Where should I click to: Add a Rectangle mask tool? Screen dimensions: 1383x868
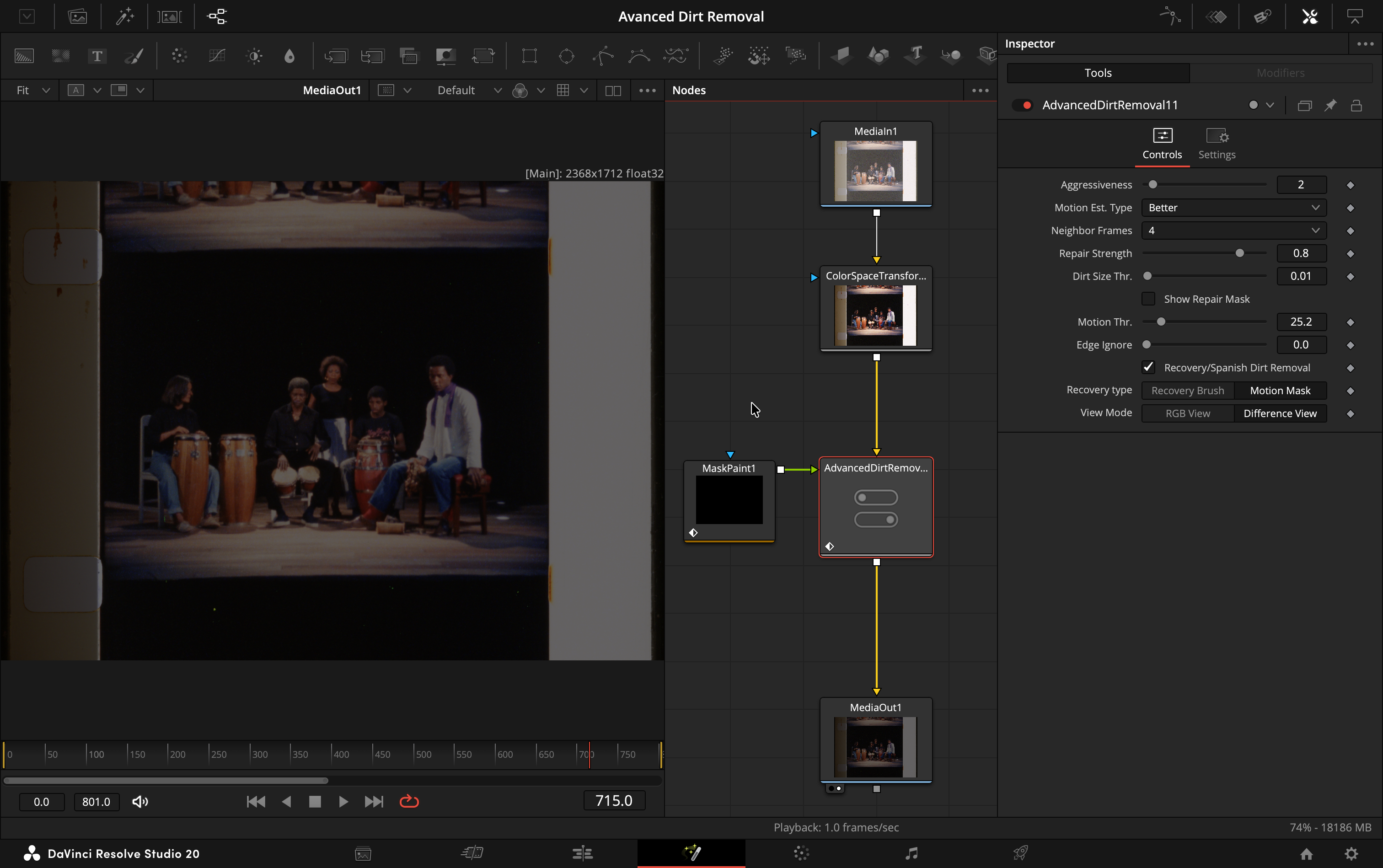click(529, 56)
